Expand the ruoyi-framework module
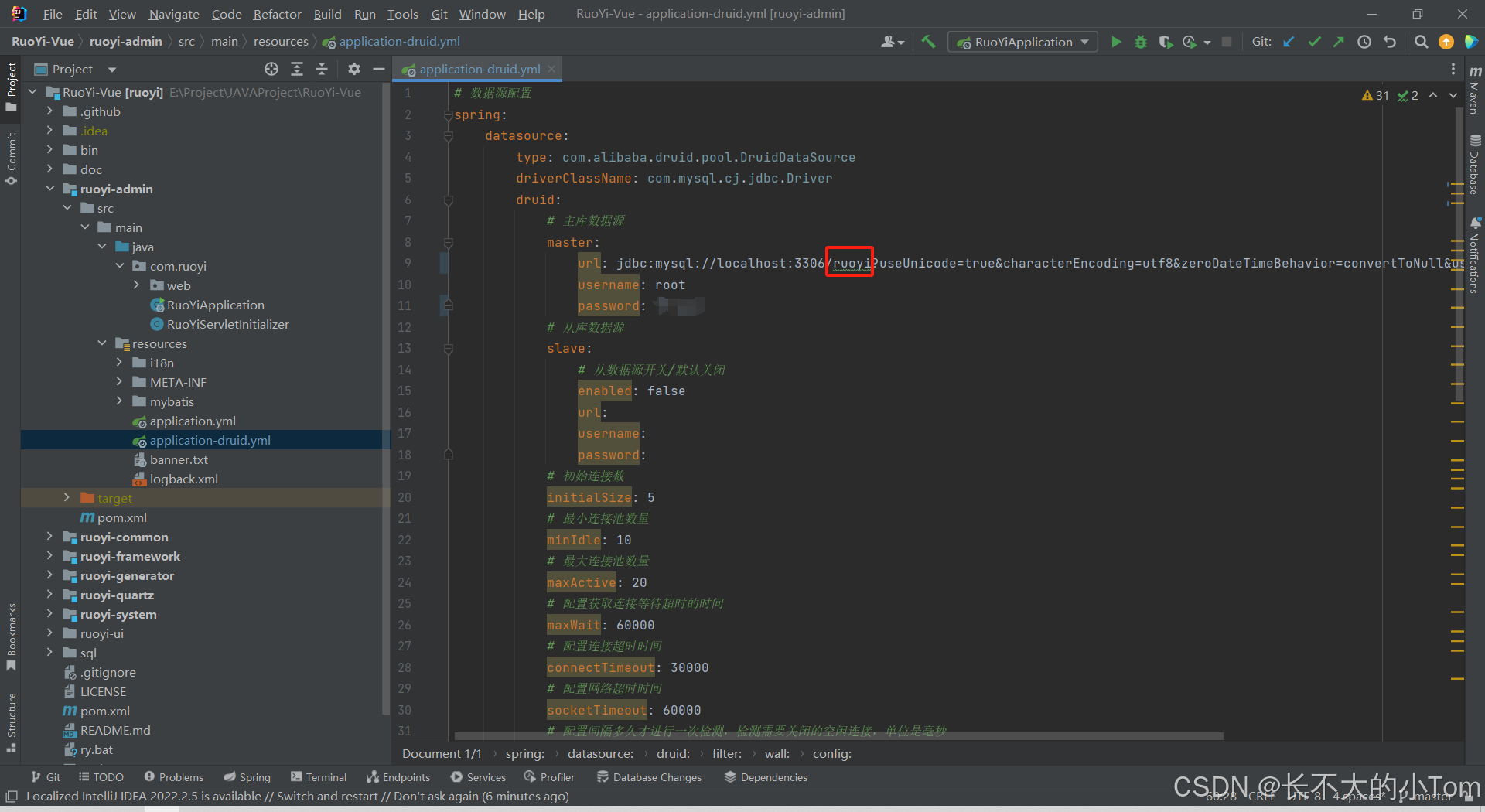Image resolution: width=1485 pixels, height=812 pixels. [x=49, y=556]
